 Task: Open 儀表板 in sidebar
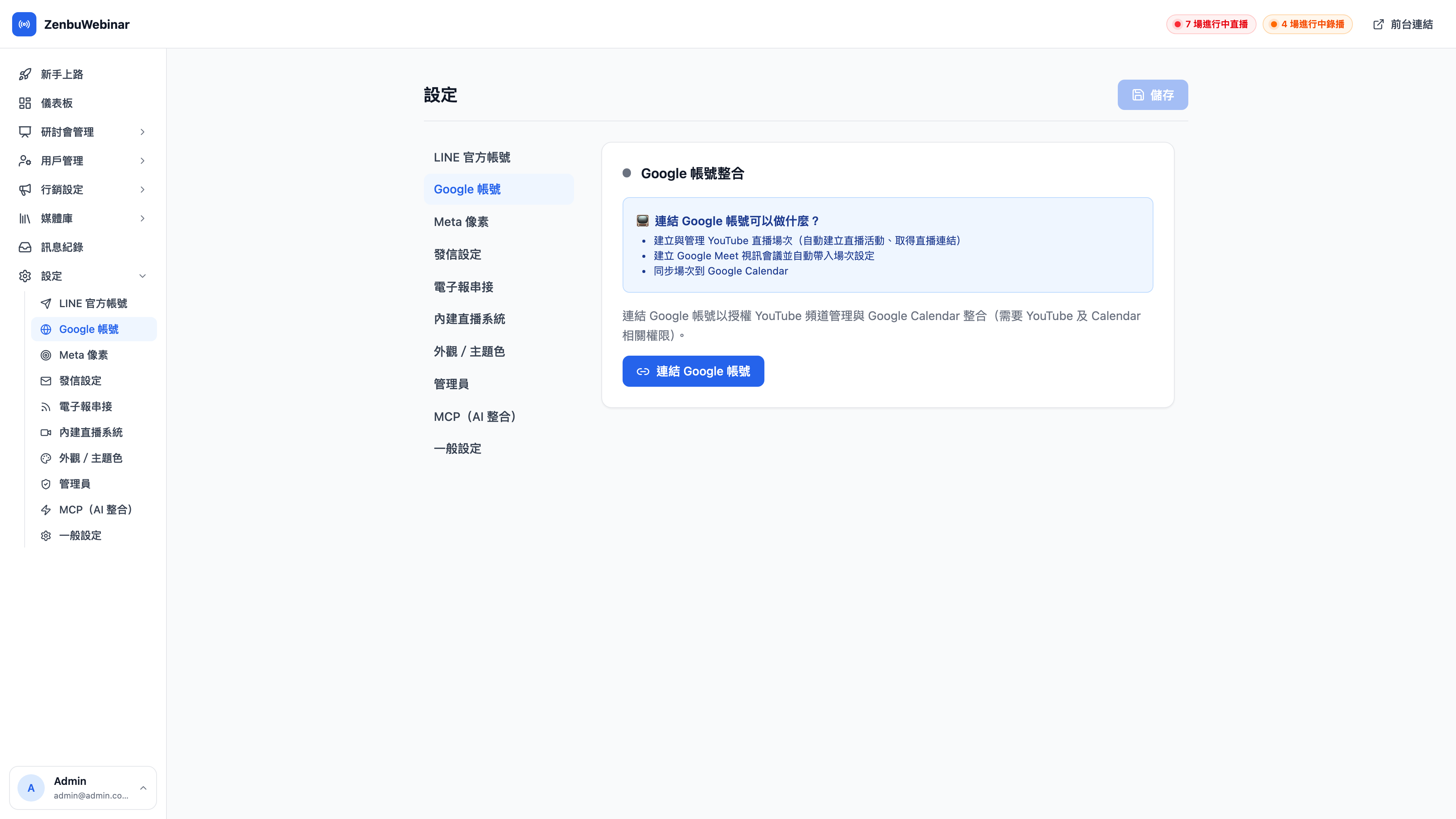pos(83,104)
